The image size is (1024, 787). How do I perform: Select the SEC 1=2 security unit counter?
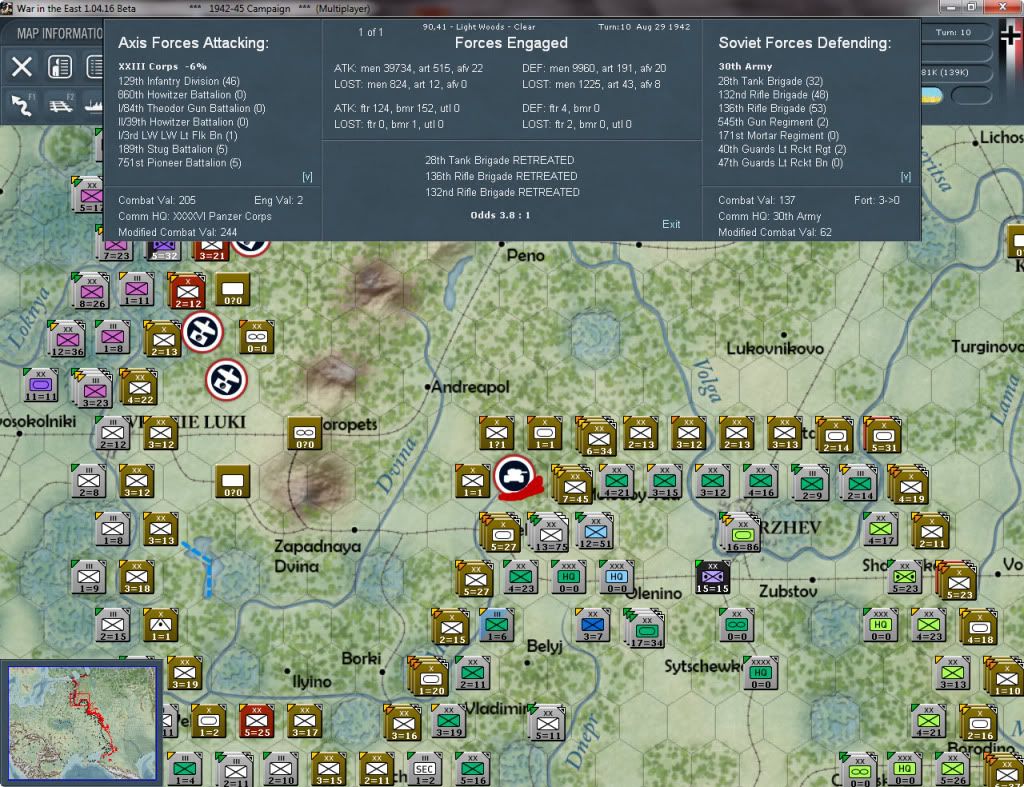[424, 769]
